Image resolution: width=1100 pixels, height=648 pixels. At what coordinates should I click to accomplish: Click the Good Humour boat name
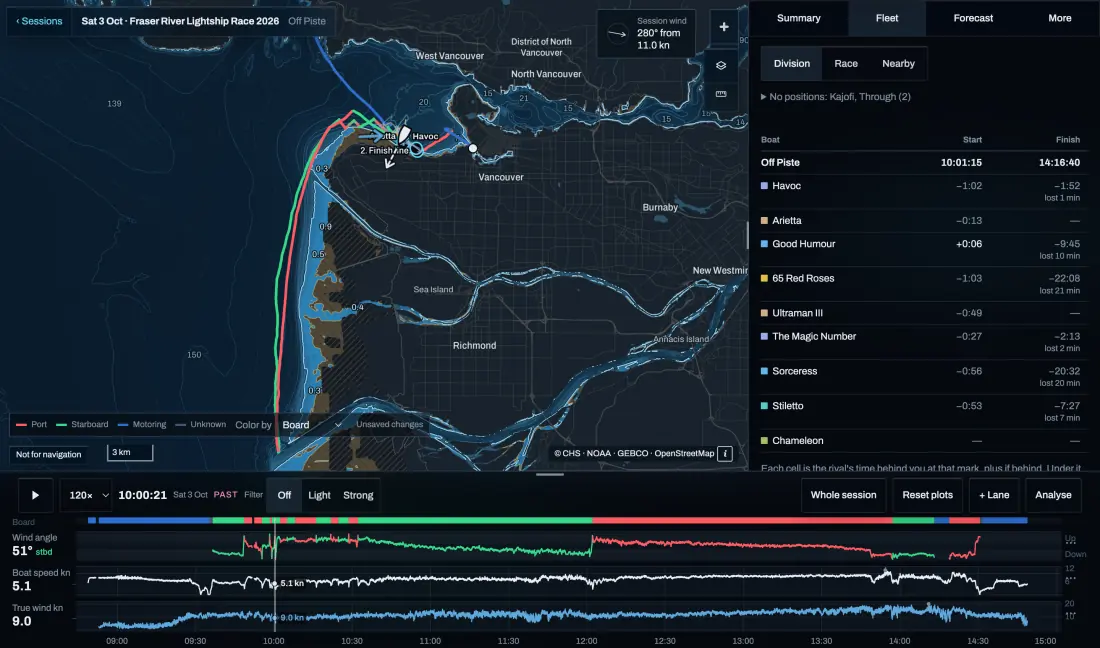804,244
